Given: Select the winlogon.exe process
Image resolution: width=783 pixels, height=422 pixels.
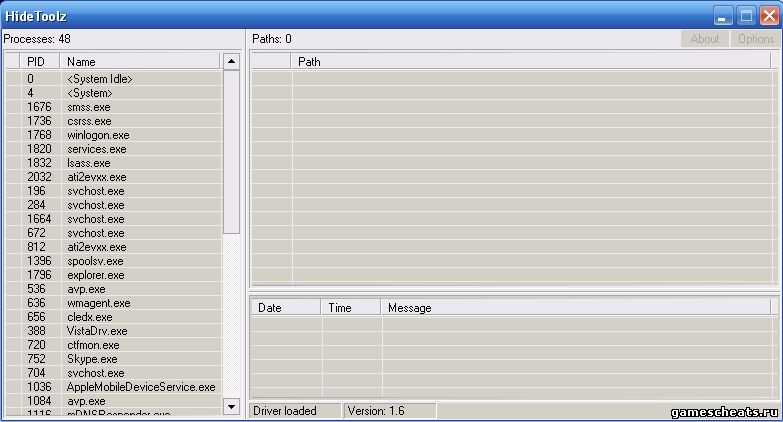Looking at the screenshot, I should pyautogui.click(x=98, y=135).
